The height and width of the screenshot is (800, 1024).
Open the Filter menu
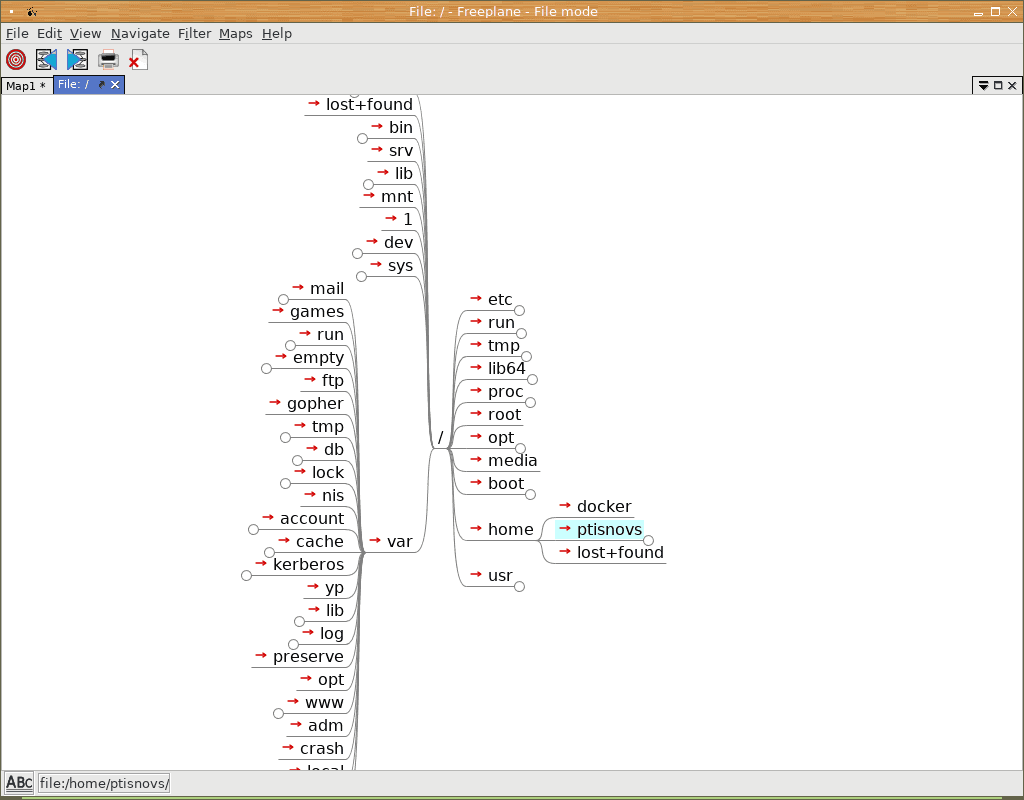coord(194,33)
